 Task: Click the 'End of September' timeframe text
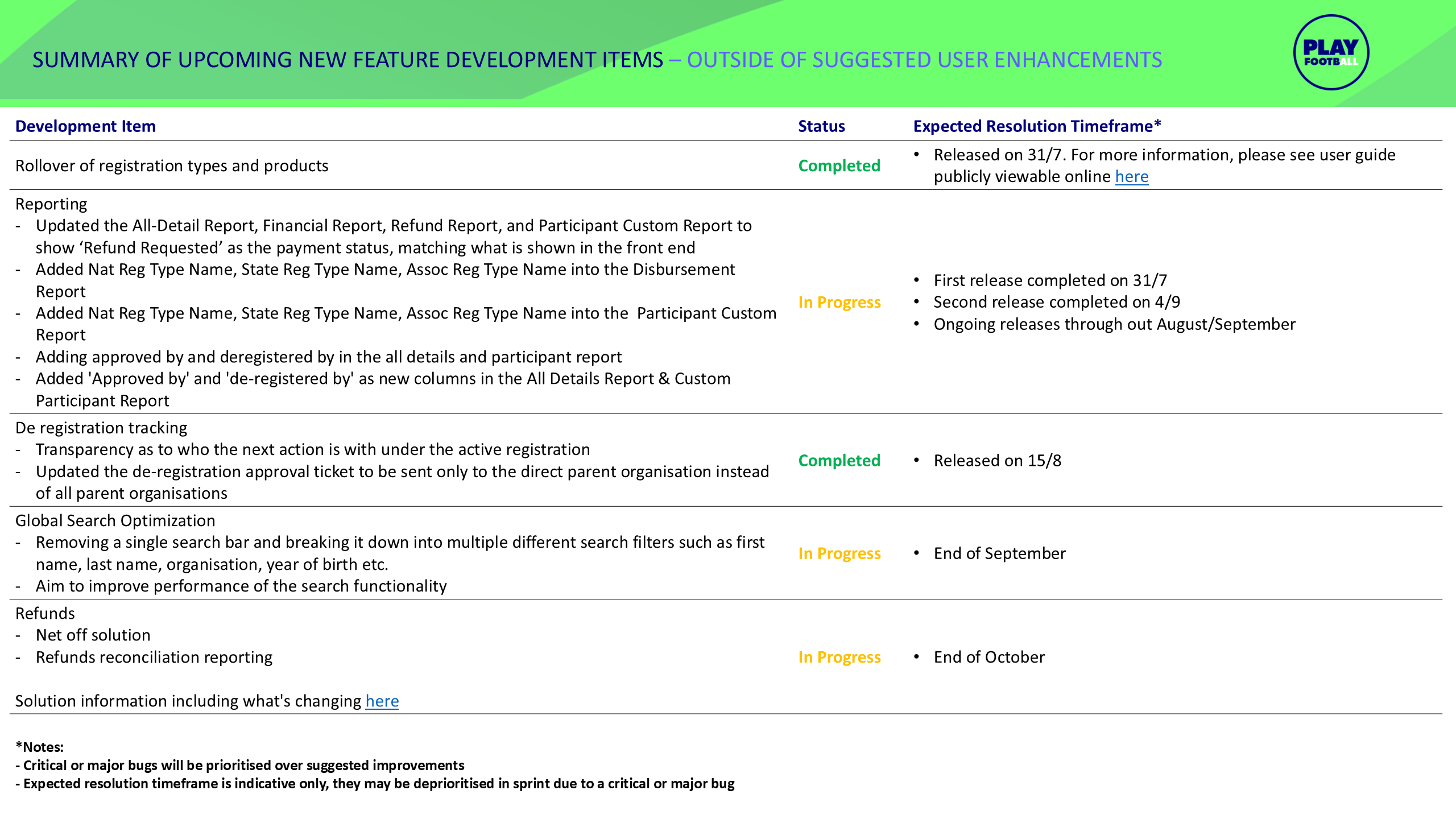(x=999, y=553)
